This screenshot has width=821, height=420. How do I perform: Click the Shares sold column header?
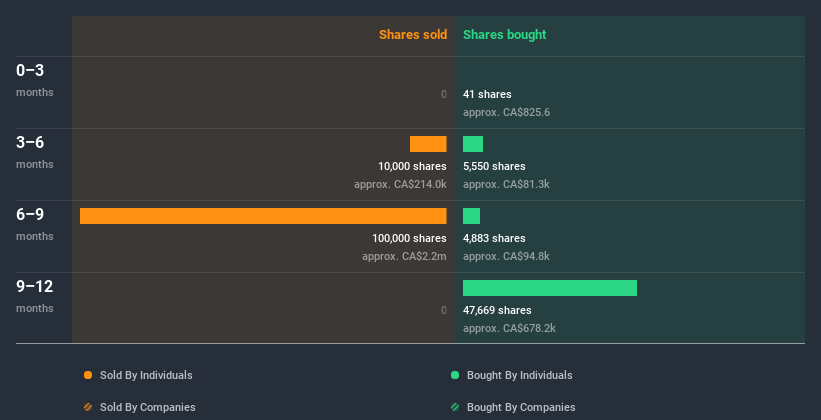point(413,35)
